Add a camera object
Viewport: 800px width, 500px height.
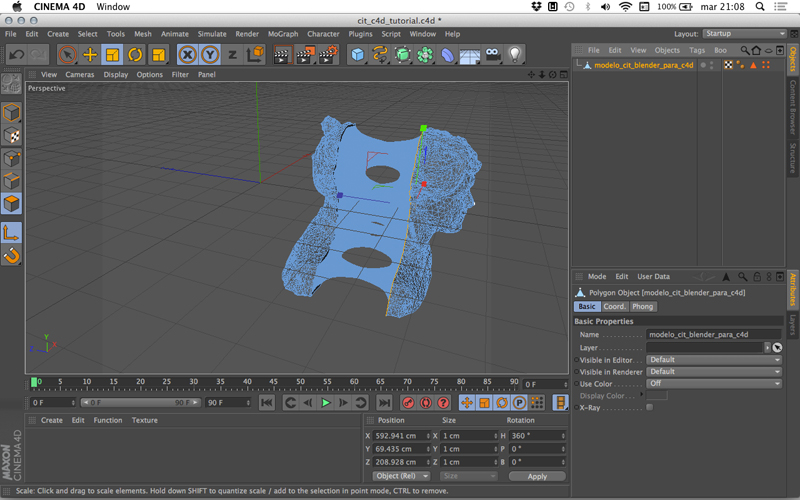pos(493,55)
